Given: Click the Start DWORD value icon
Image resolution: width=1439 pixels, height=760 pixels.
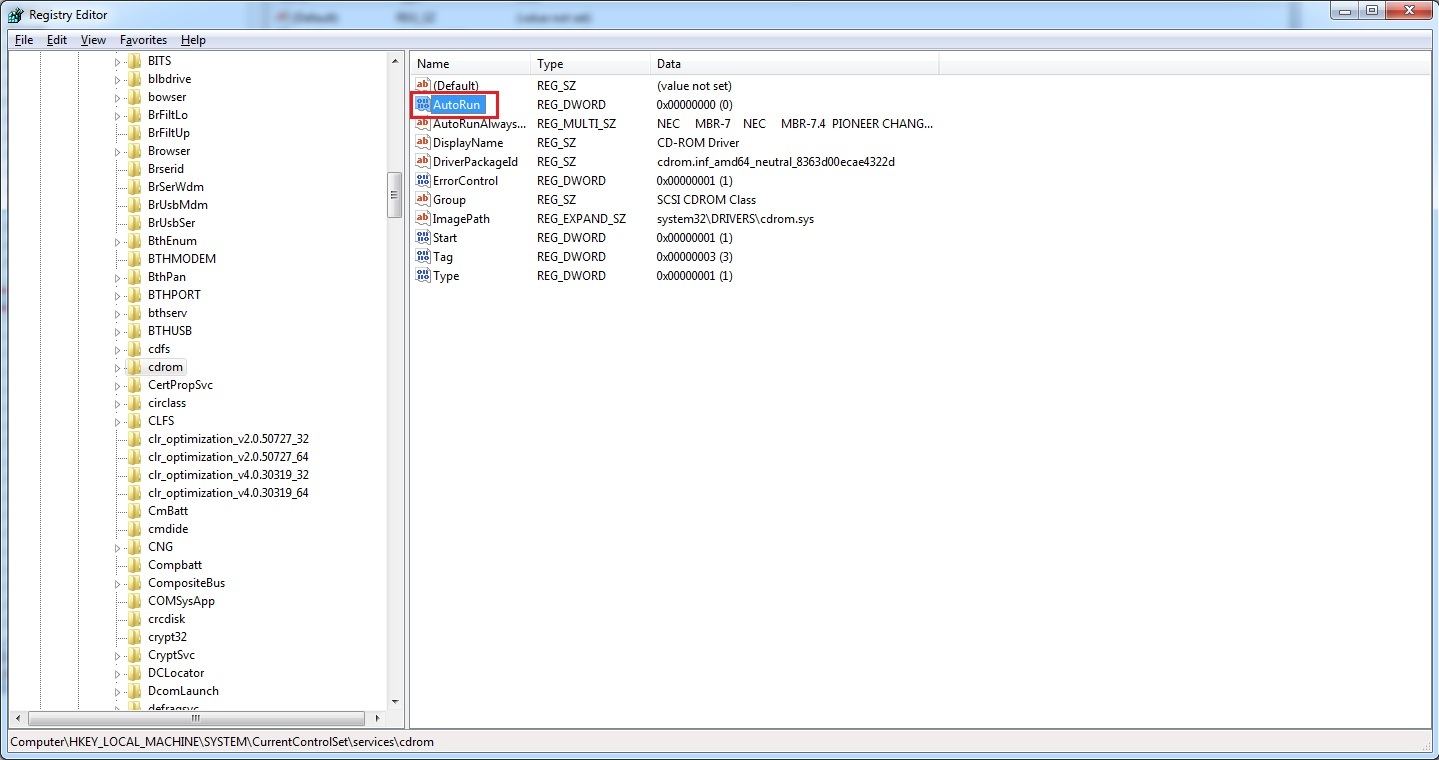Looking at the screenshot, I should (422, 237).
